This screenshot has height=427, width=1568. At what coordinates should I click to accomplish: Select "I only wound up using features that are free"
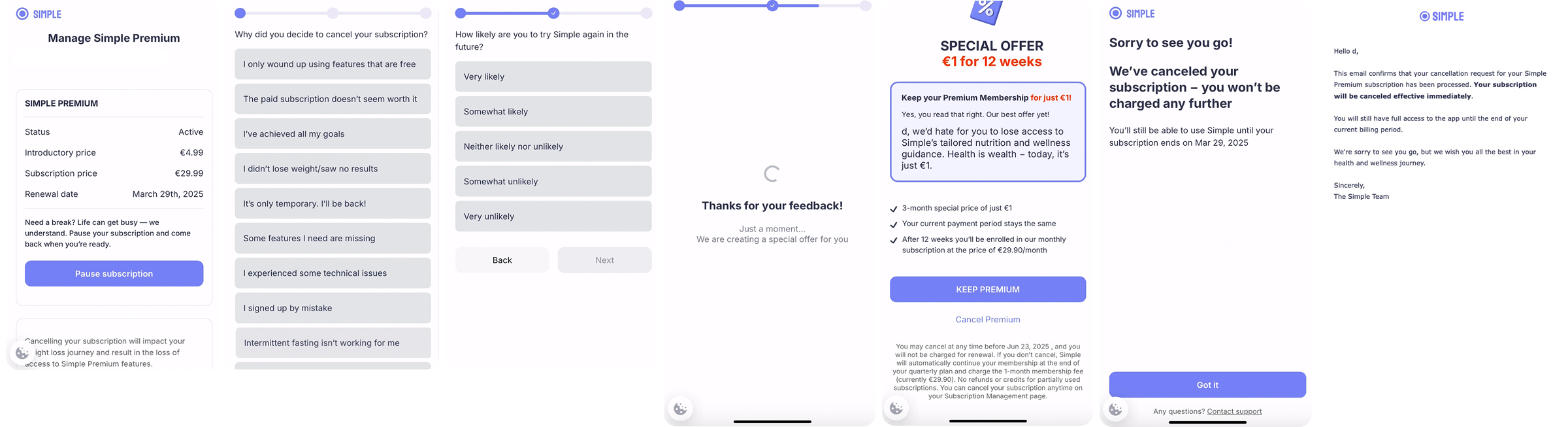333,64
